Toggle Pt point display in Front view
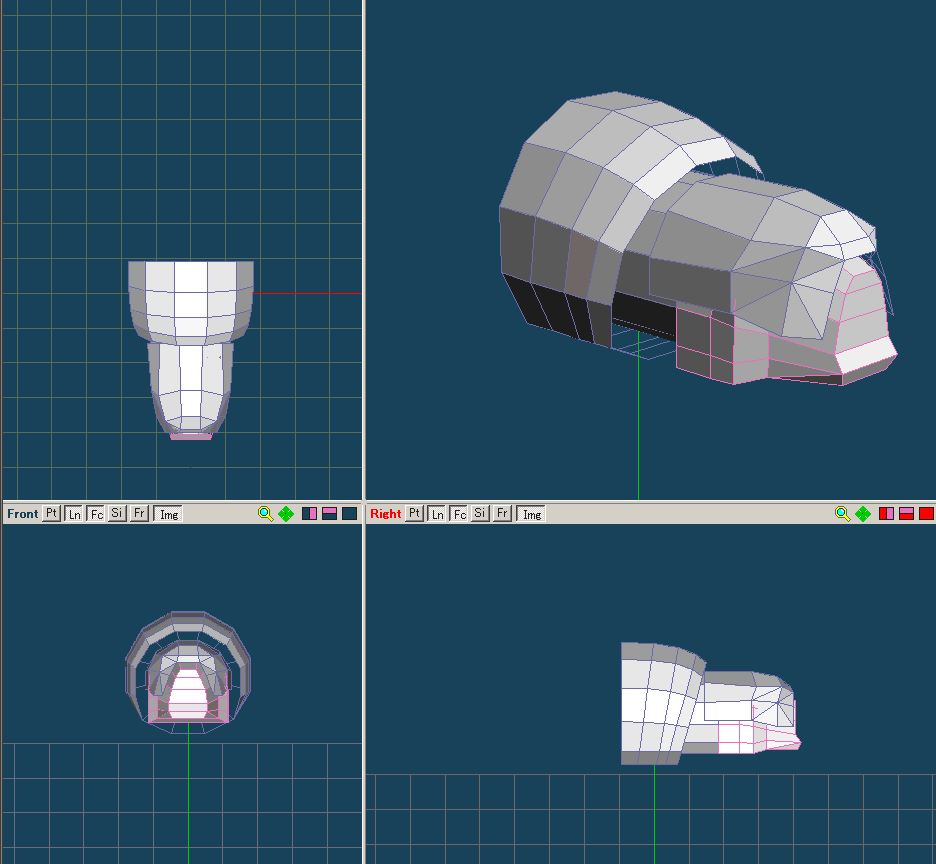Image resolution: width=936 pixels, height=864 pixels. pos(52,514)
